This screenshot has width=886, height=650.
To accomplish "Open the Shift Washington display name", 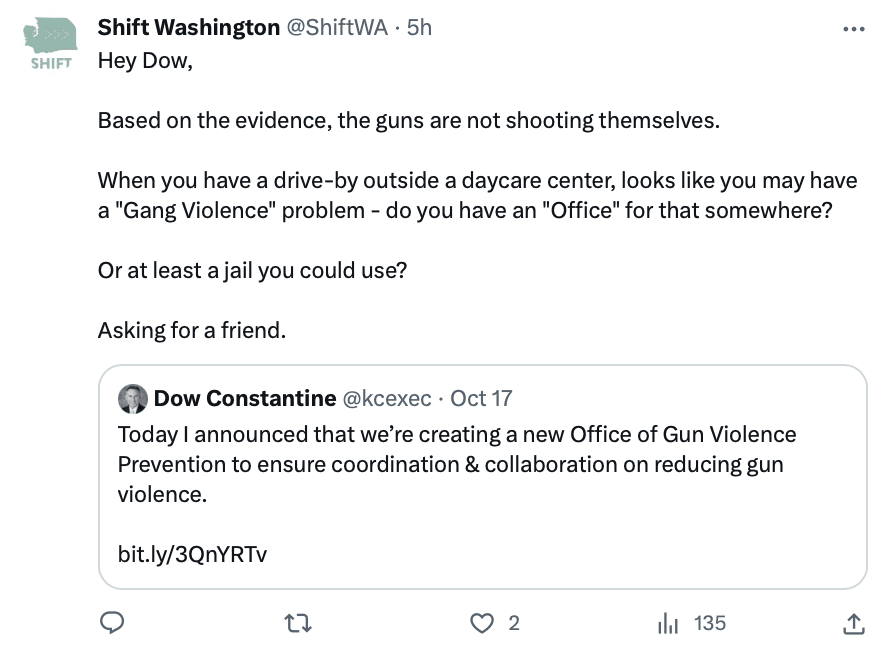I will 188,28.
